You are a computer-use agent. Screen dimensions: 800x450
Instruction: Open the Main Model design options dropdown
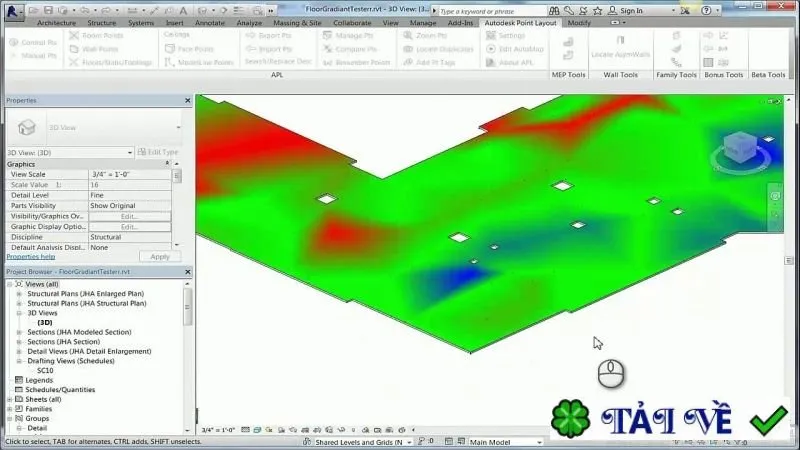point(506,442)
